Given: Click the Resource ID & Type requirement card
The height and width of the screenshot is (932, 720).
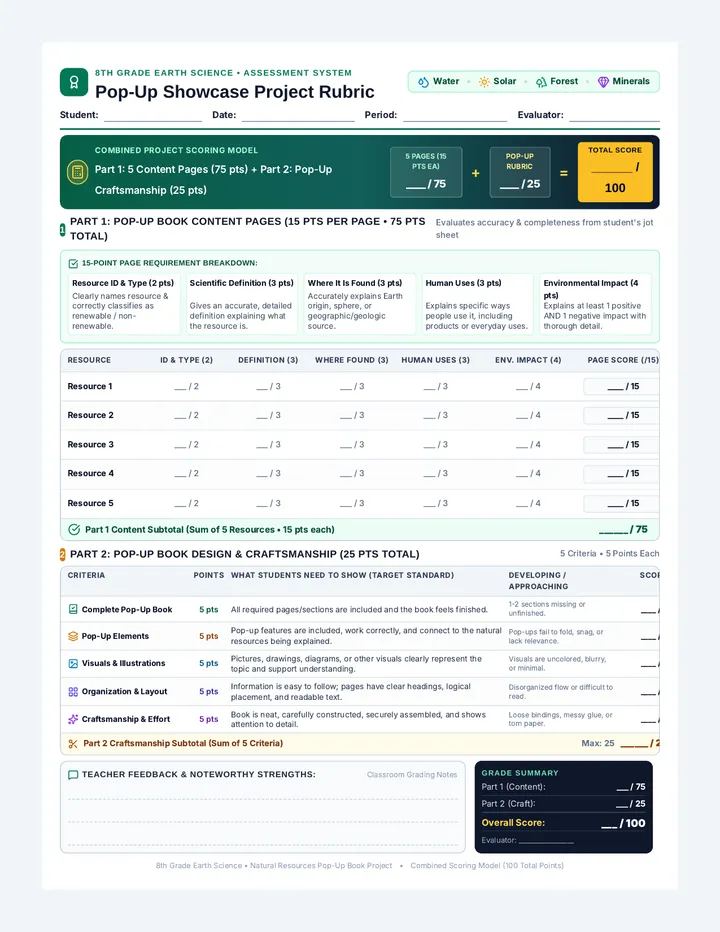Looking at the screenshot, I should [x=124, y=304].
